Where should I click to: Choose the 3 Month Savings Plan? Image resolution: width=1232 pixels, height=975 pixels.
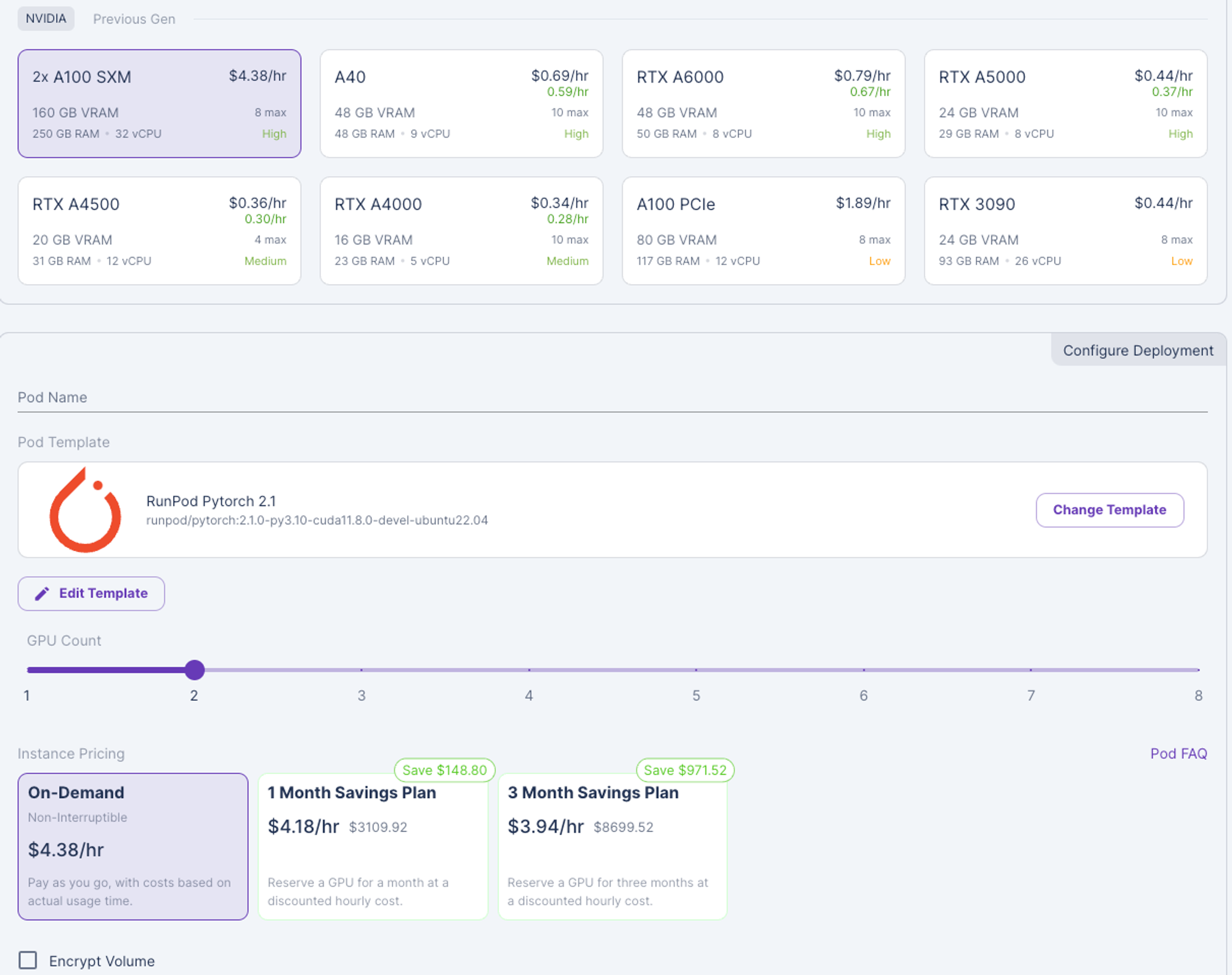612,846
